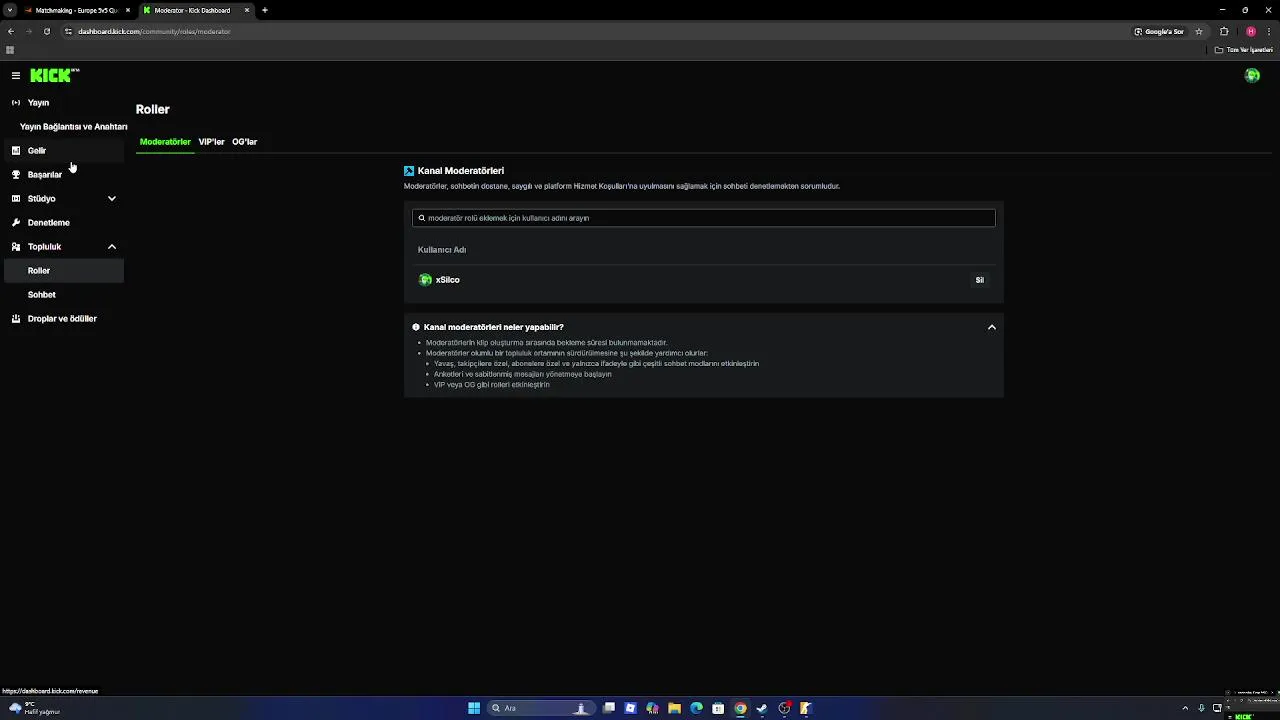Close the Moderator - Kick Dashboard tab
The height and width of the screenshot is (720, 1280).
click(x=247, y=10)
